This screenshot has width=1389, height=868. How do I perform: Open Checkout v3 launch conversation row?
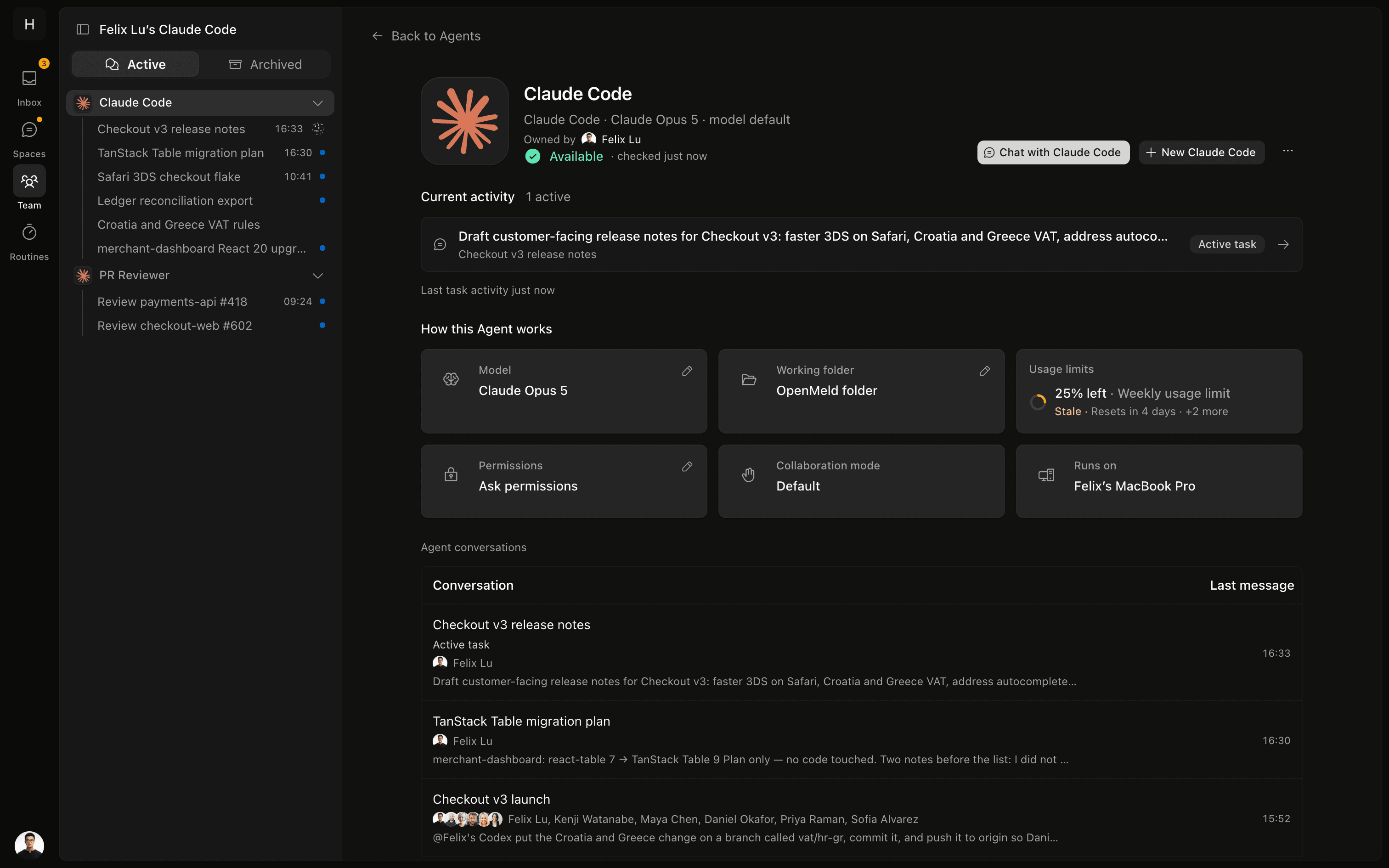(861, 818)
